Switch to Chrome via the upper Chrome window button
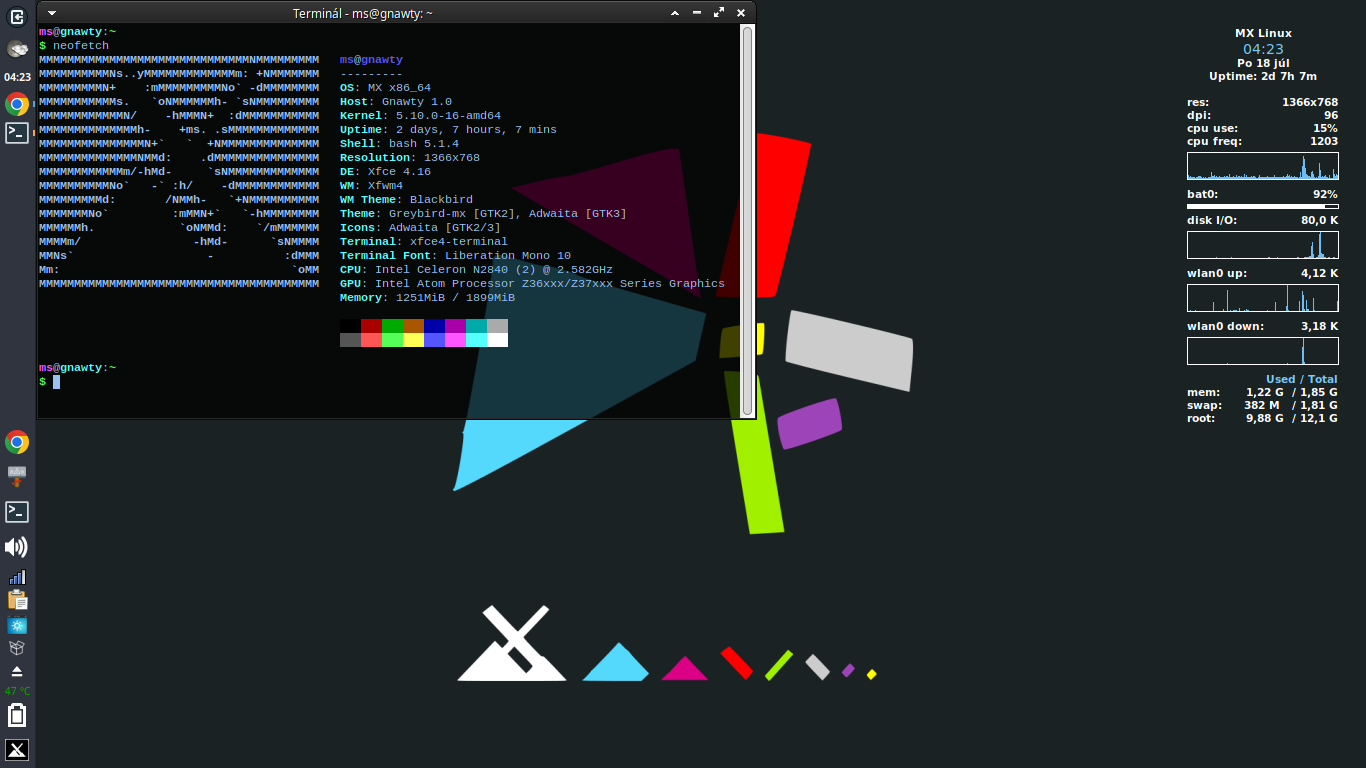 coord(17,104)
